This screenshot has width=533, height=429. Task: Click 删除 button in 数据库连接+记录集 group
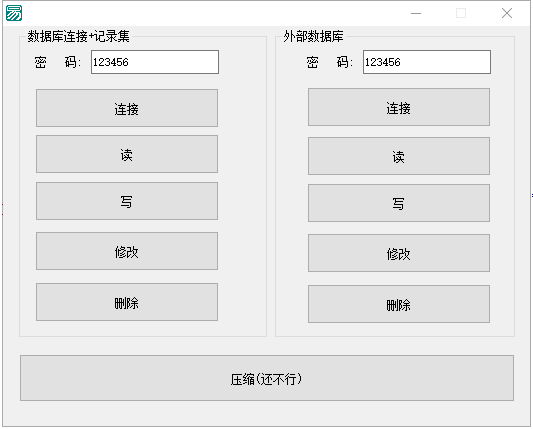127,302
